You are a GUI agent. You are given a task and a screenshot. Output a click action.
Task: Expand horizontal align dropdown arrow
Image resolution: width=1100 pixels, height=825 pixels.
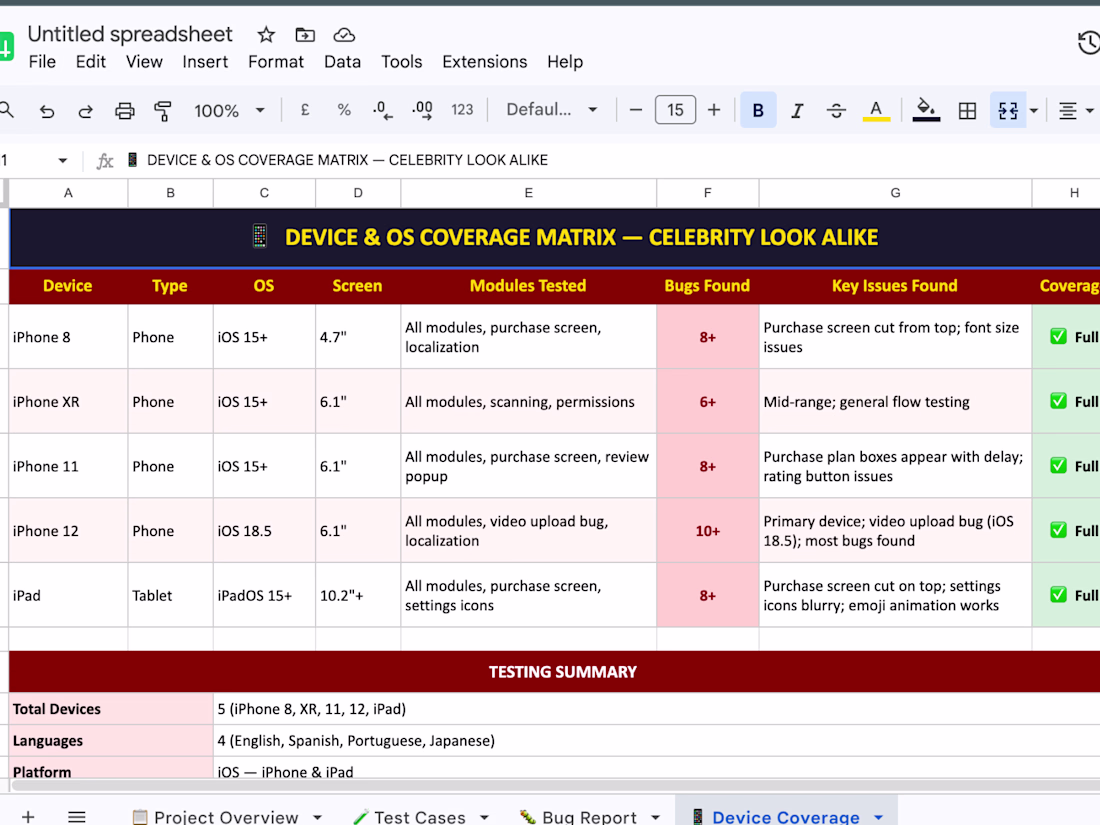coord(1089,111)
